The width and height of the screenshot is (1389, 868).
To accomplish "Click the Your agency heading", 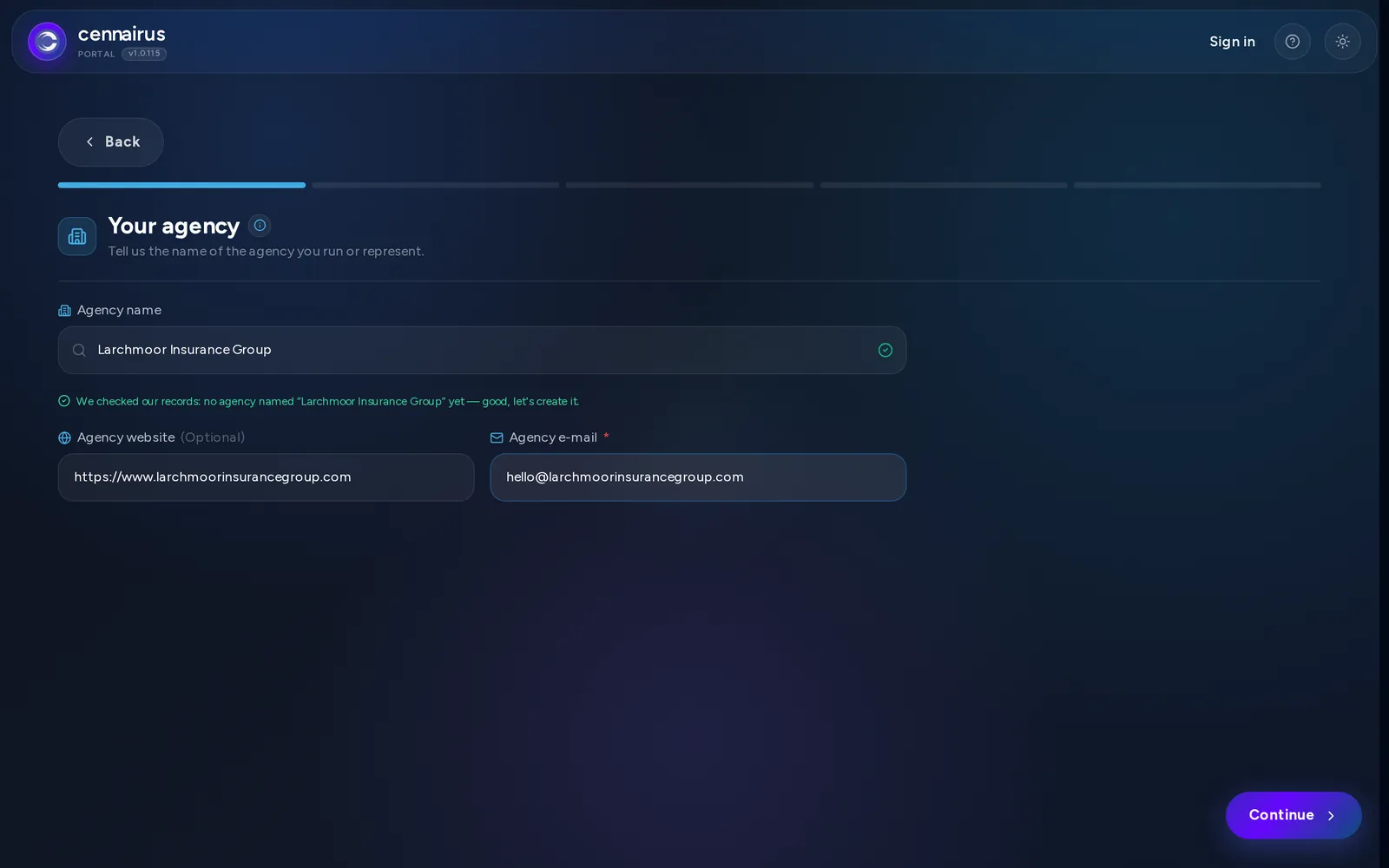I will tap(174, 227).
